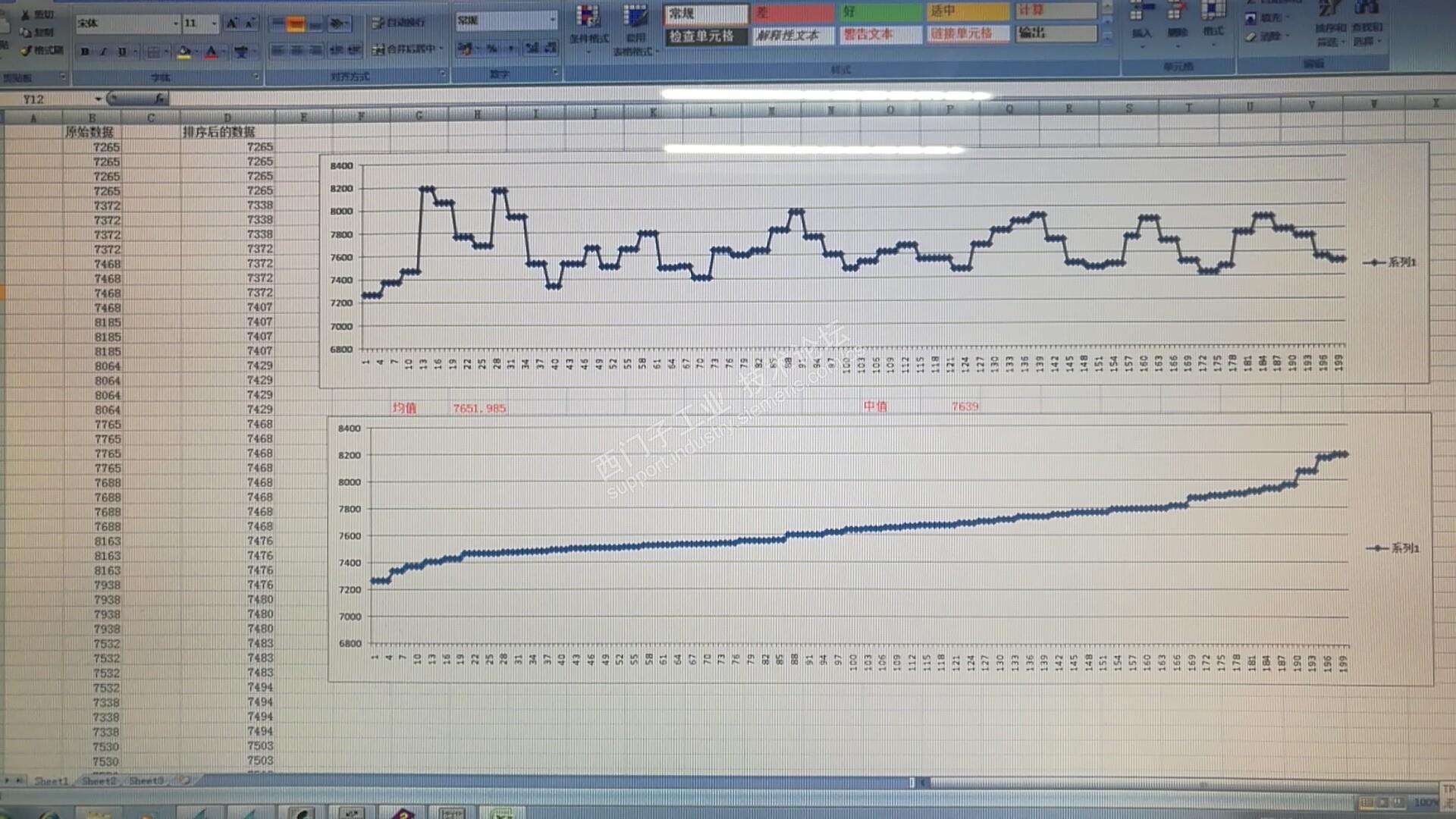Toggle Italic formatting button

coord(103,52)
